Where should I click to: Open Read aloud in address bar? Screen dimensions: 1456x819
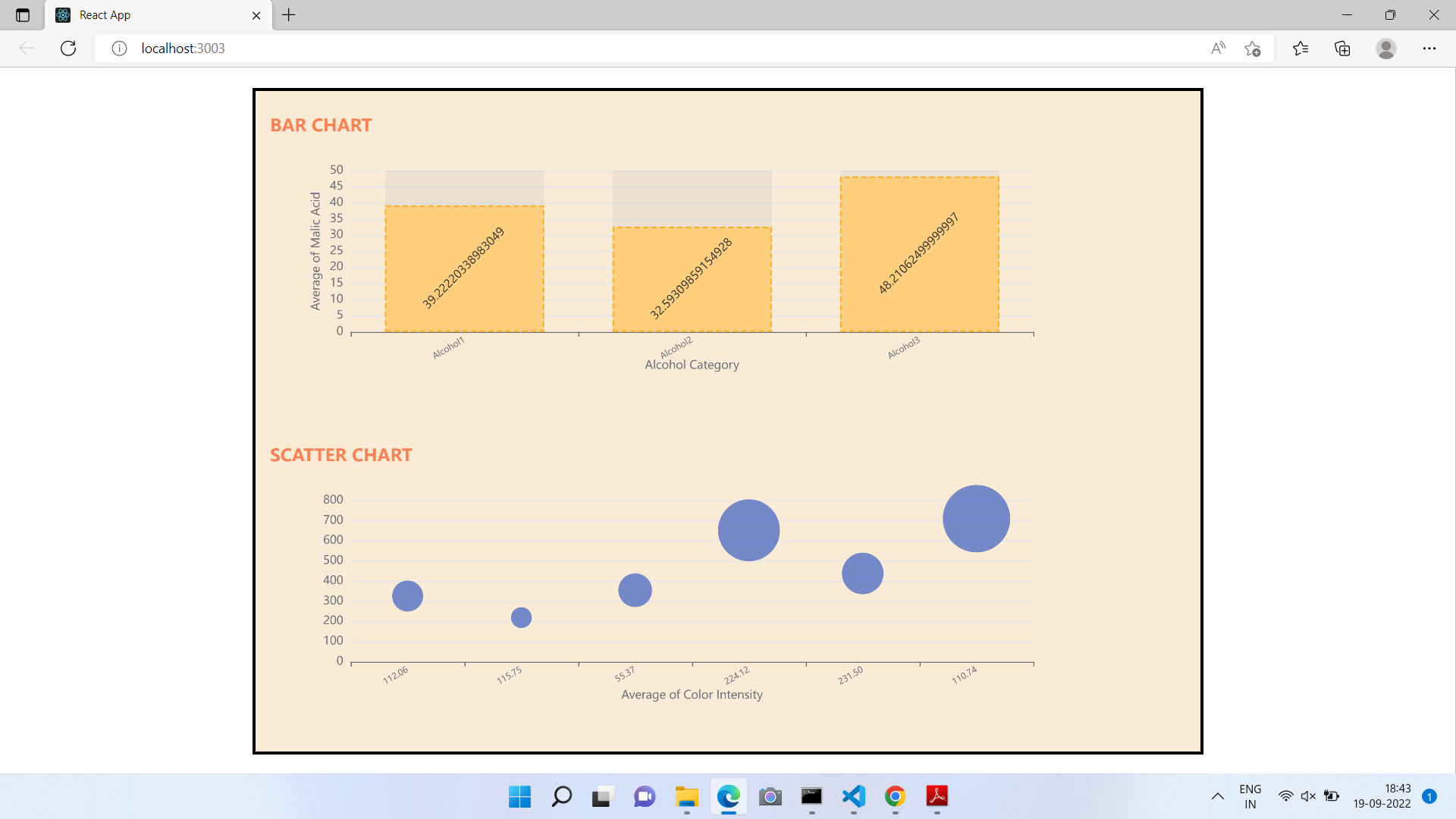pos(1219,49)
